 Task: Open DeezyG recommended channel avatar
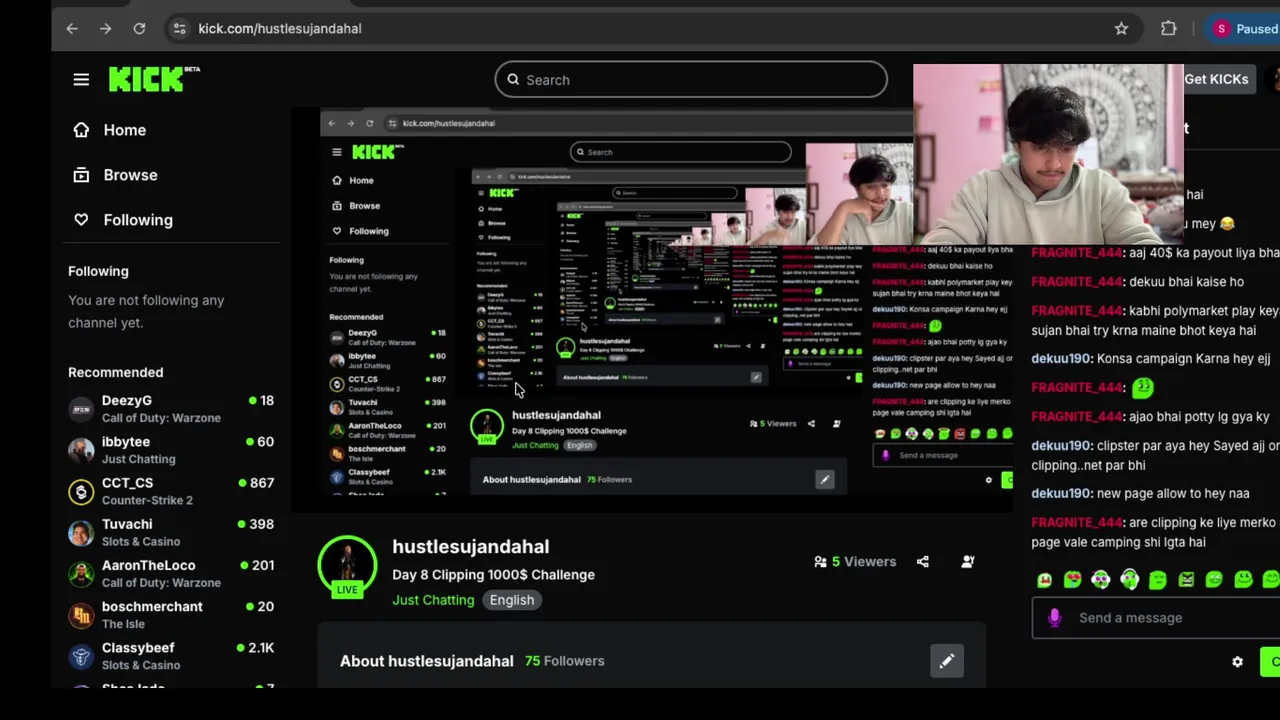coord(81,409)
